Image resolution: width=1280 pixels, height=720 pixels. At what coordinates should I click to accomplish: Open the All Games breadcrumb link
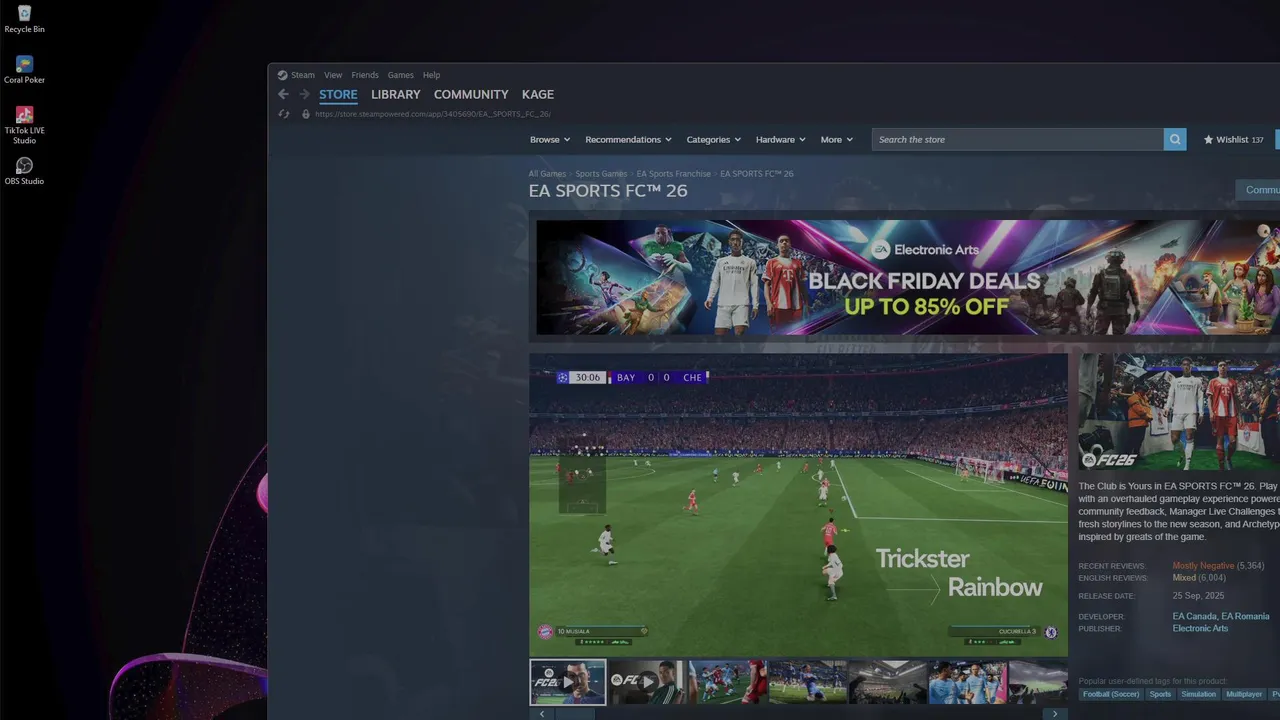(547, 174)
